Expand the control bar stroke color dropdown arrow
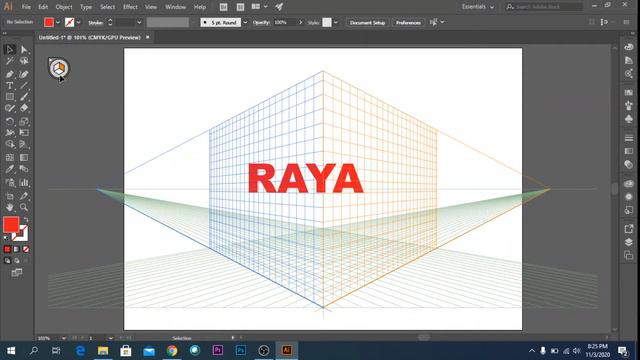640x360 pixels. coord(78,22)
